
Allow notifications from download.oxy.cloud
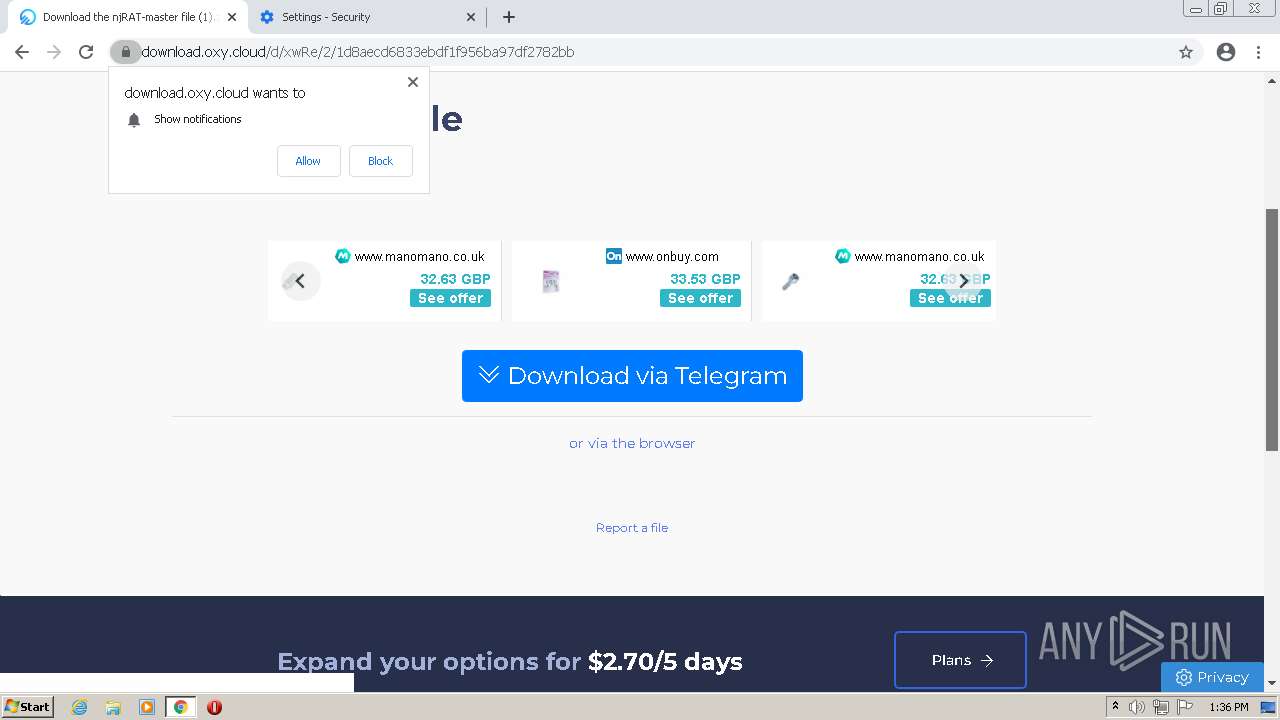click(x=308, y=161)
